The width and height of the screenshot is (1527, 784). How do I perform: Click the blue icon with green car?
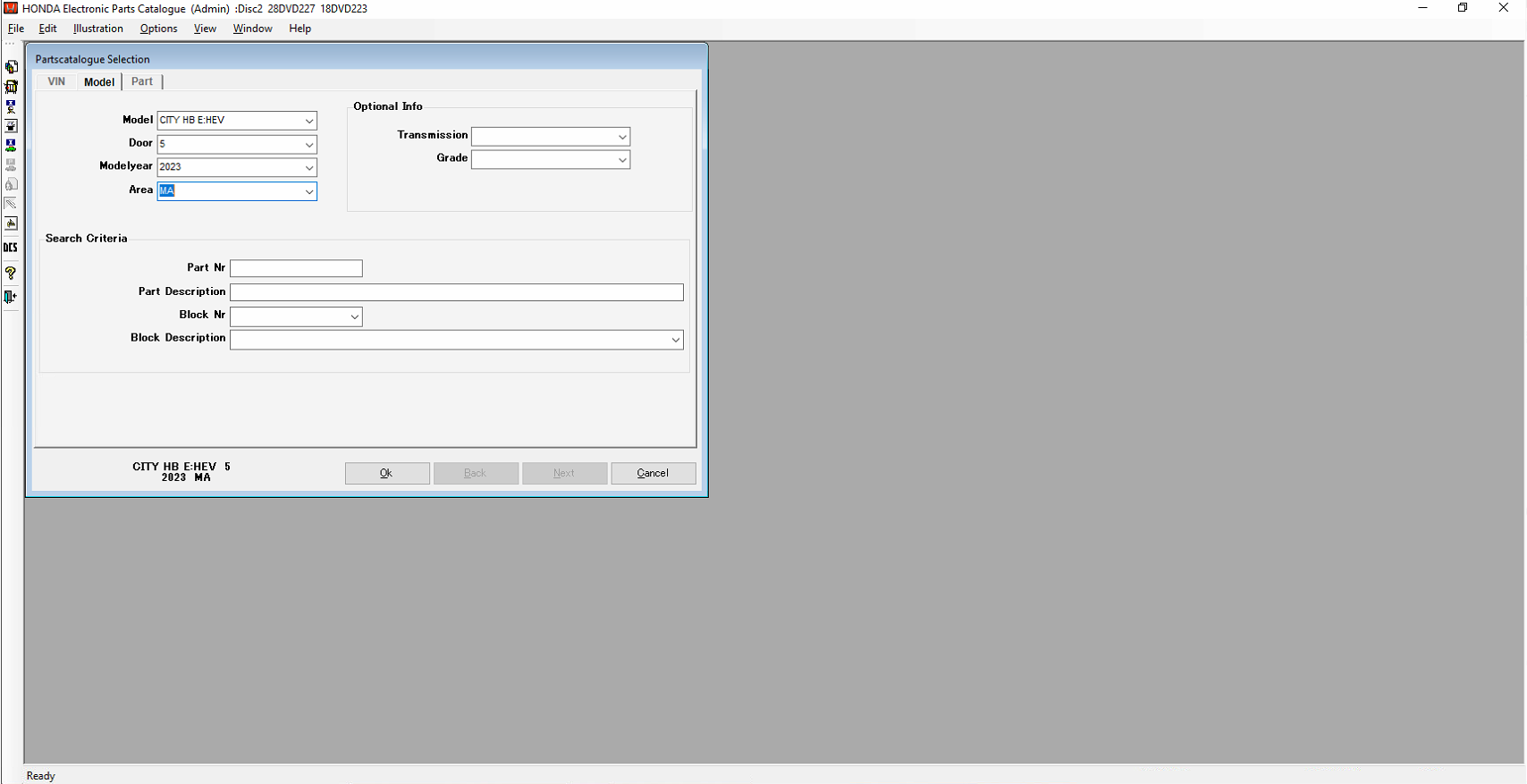point(11,146)
